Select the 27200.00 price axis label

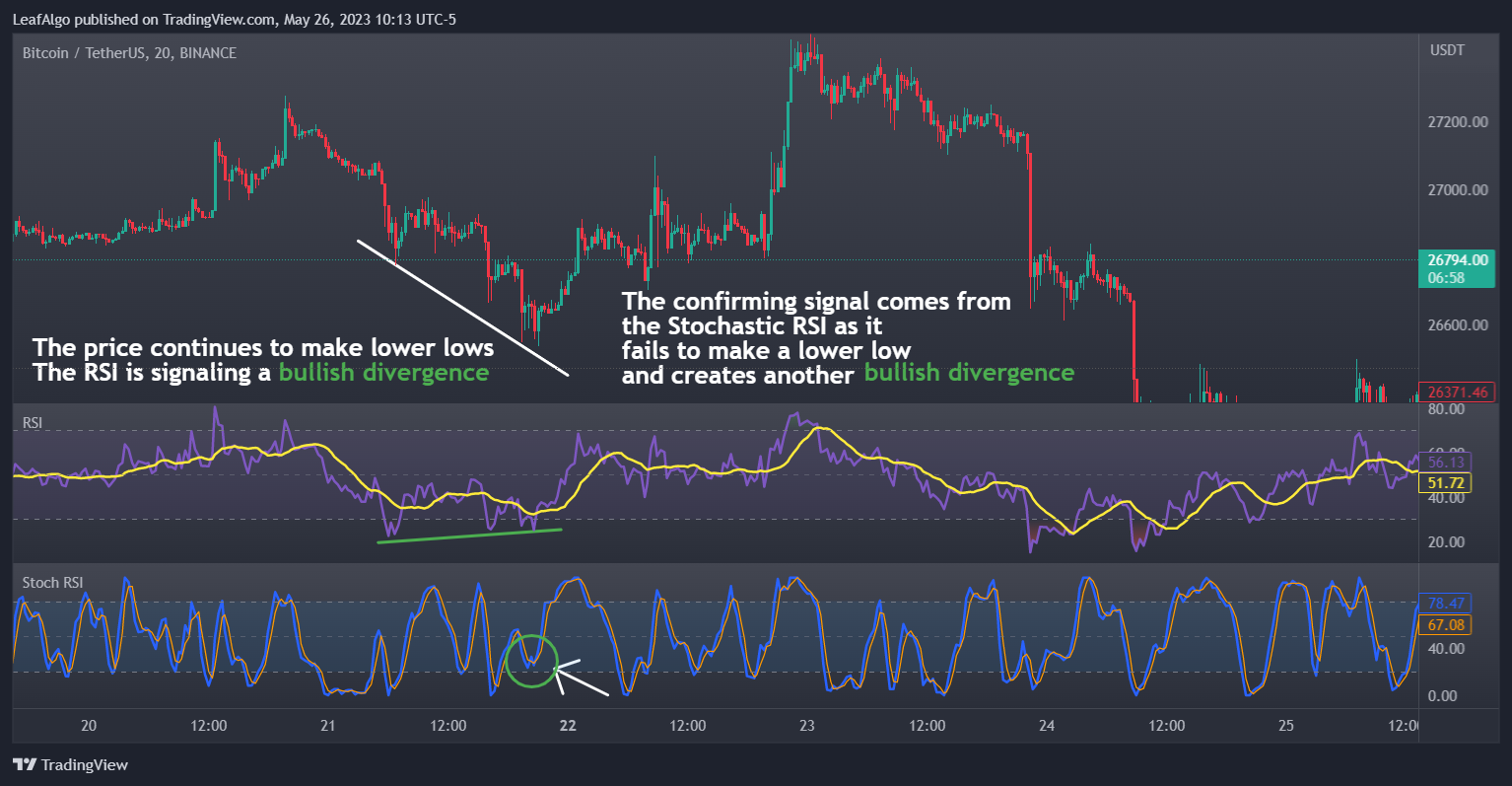1458,122
